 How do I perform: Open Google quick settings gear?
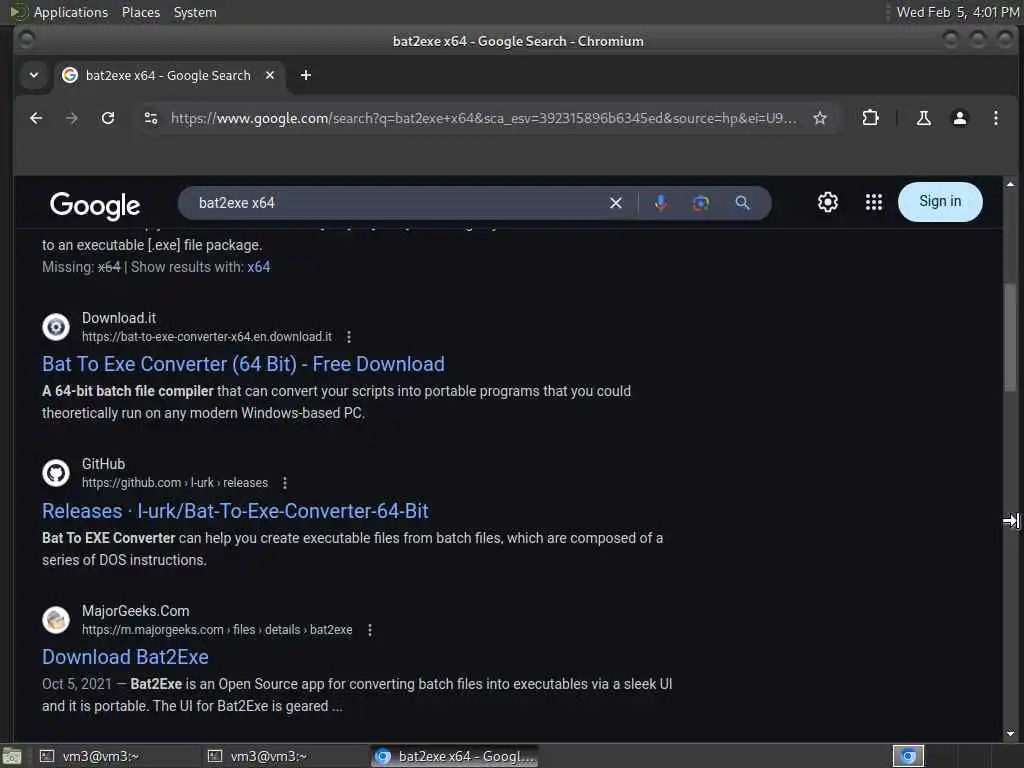pyautogui.click(x=827, y=202)
